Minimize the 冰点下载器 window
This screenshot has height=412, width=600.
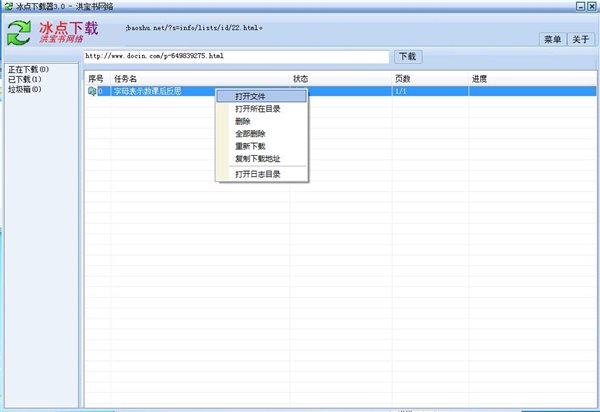tap(580, 6)
